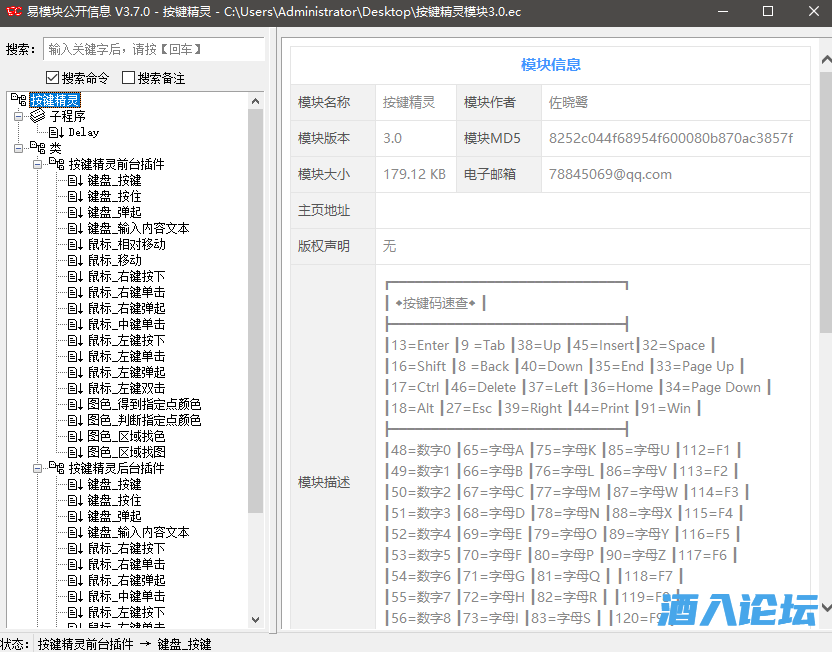The height and width of the screenshot is (652, 832).
Task: Collapse the 子程序 tree node
Action: pos(18,116)
